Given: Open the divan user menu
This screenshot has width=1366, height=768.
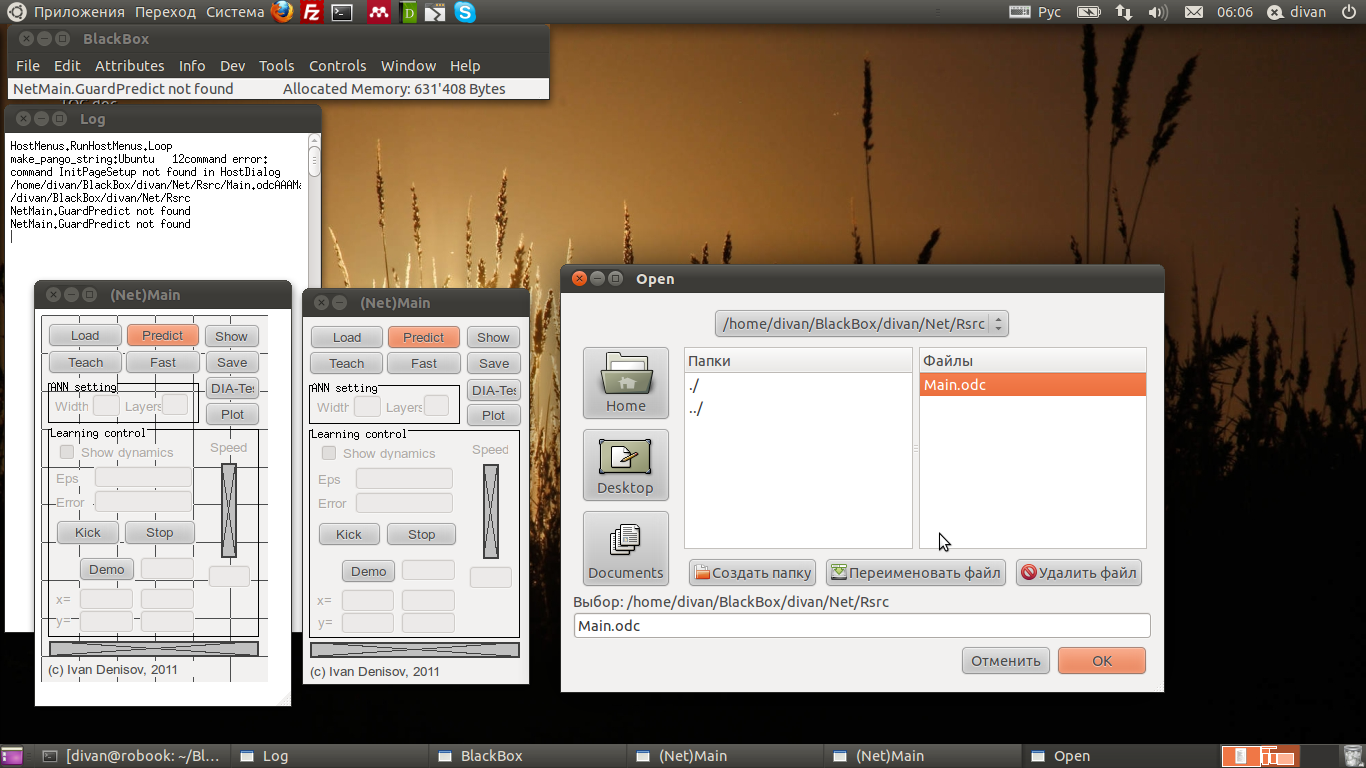Looking at the screenshot, I should point(1297,12).
